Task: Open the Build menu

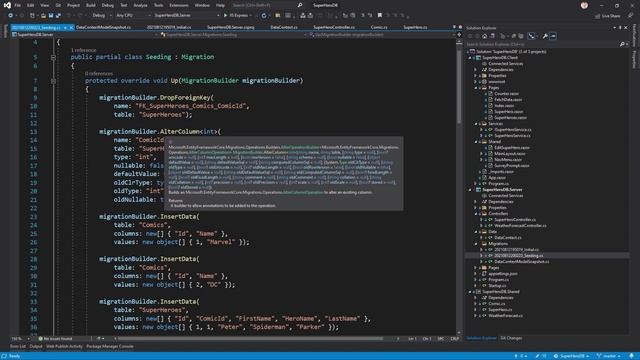Action: (91, 5)
